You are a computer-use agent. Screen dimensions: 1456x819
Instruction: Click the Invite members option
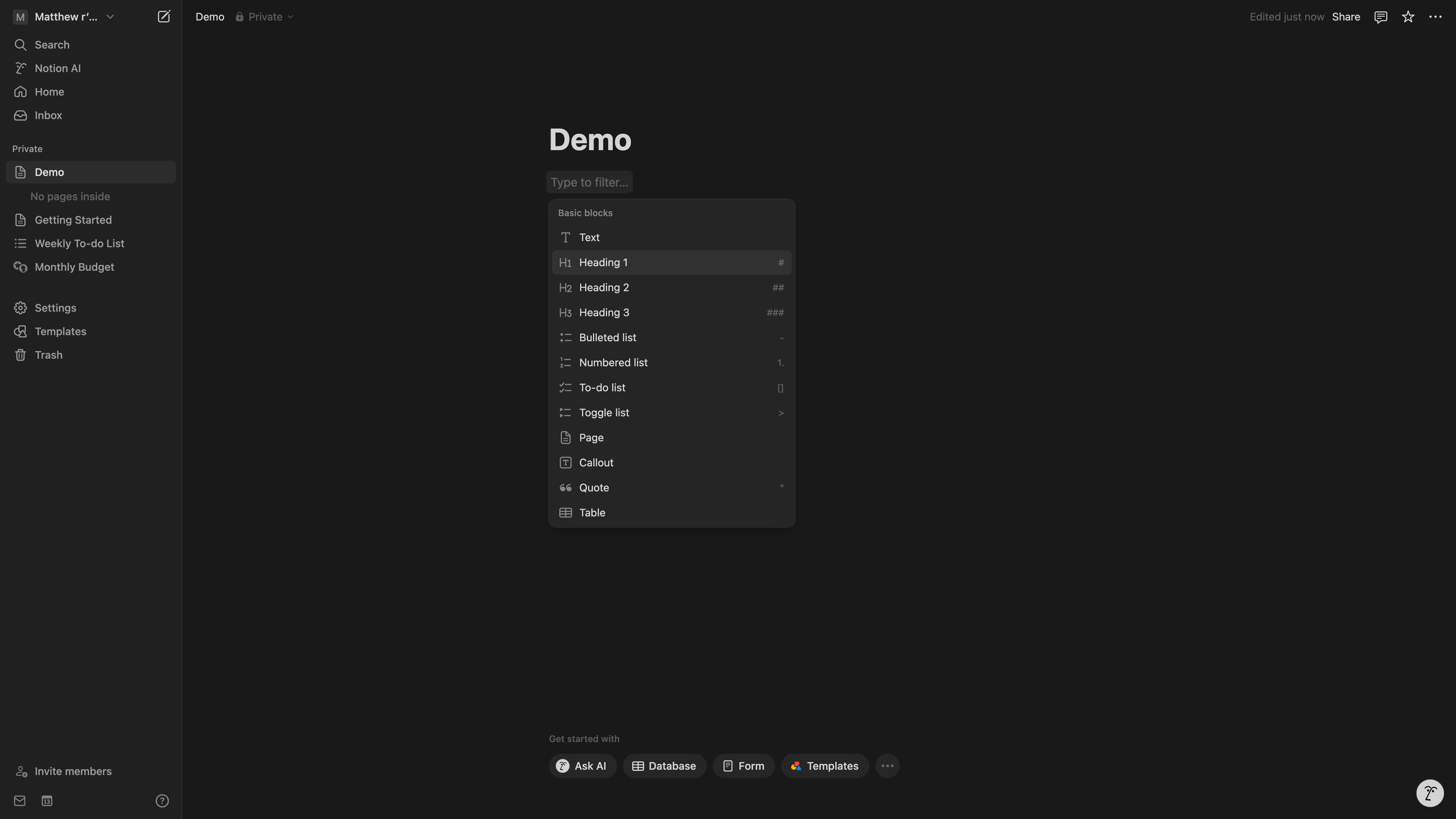pyautogui.click(x=91, y=772)
